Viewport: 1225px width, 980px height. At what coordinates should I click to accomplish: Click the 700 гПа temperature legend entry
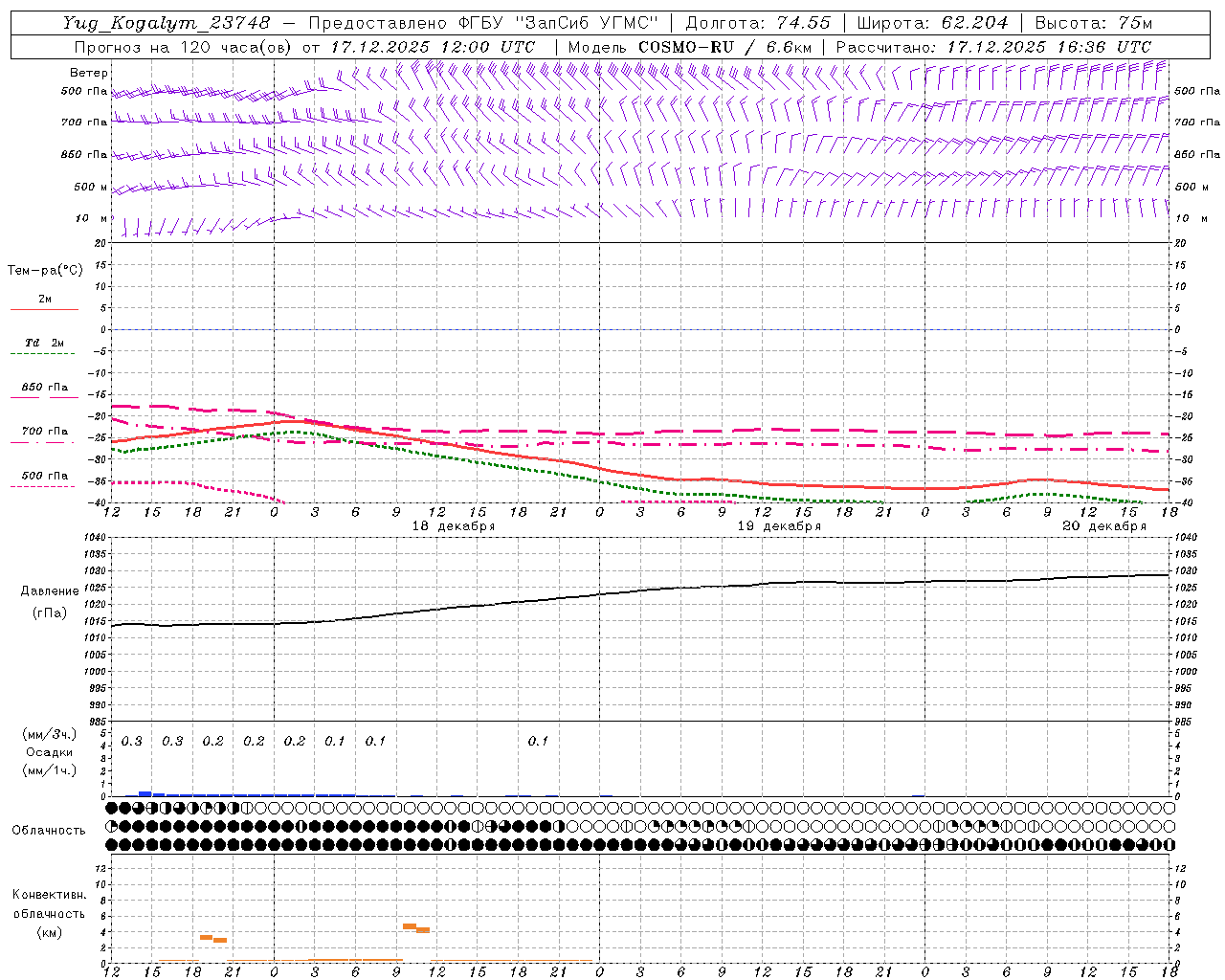click(x=44, y=432)
